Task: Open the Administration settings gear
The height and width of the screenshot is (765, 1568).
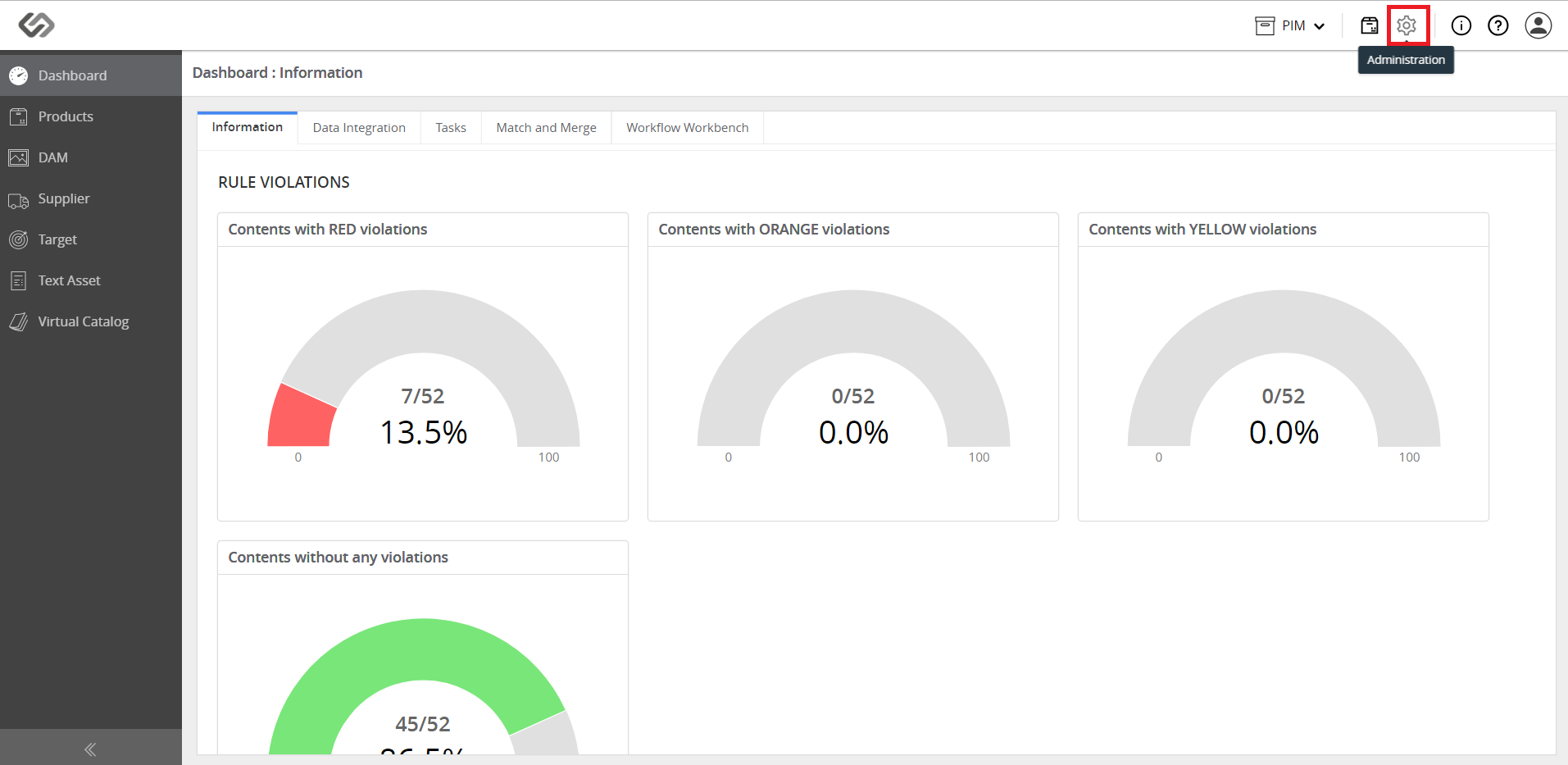Action: (1407, 25)
